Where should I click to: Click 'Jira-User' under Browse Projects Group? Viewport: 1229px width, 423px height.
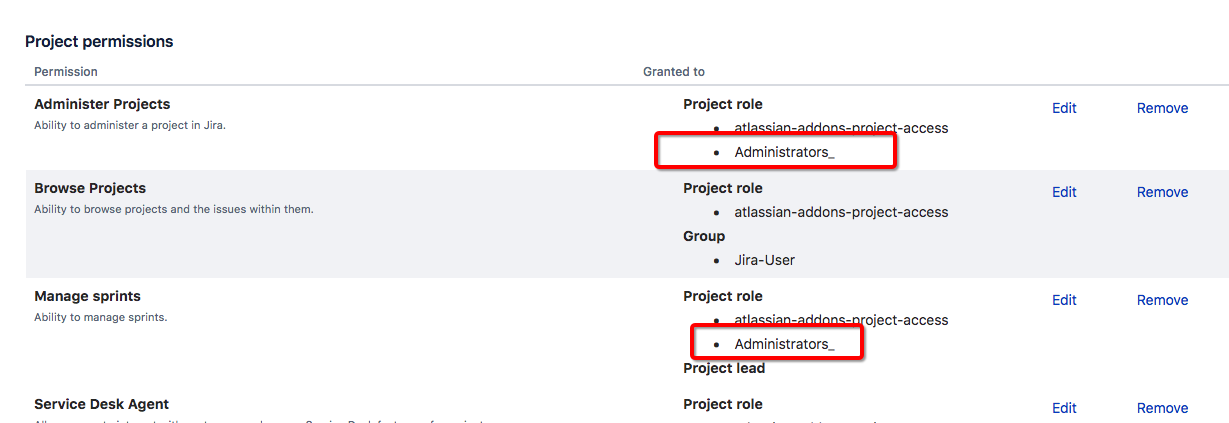[765, 260]
